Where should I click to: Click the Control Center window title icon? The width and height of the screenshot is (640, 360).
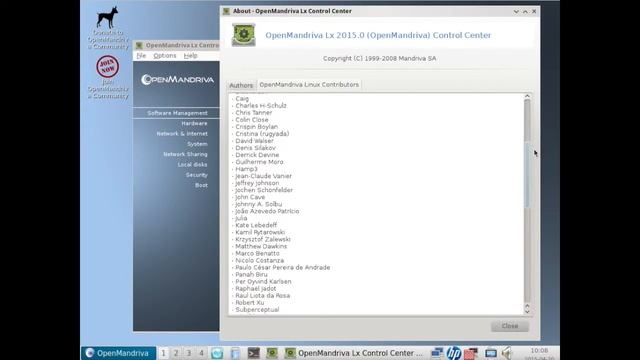click(x=139, y=45)
